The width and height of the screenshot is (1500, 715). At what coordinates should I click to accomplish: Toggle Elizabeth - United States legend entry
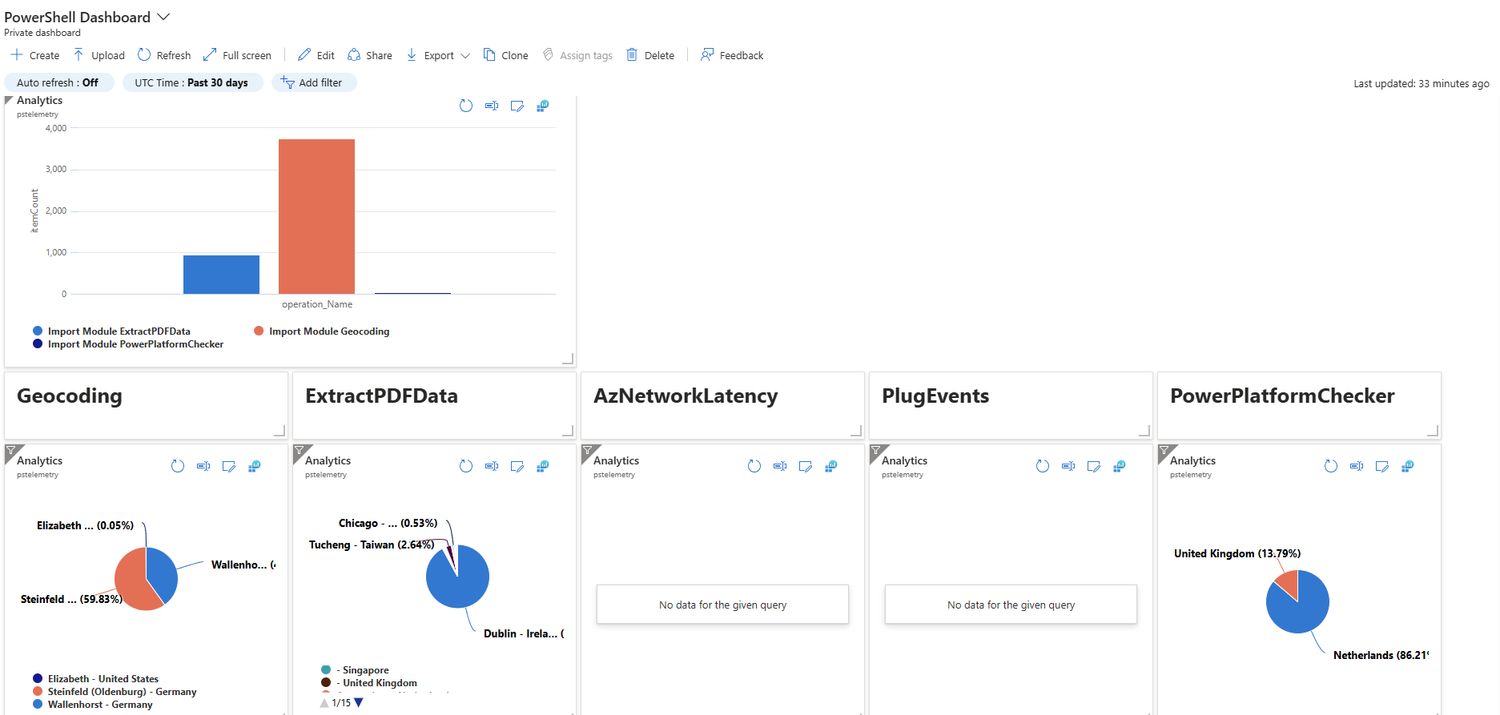pyautogui.click(x=96, y=679)
